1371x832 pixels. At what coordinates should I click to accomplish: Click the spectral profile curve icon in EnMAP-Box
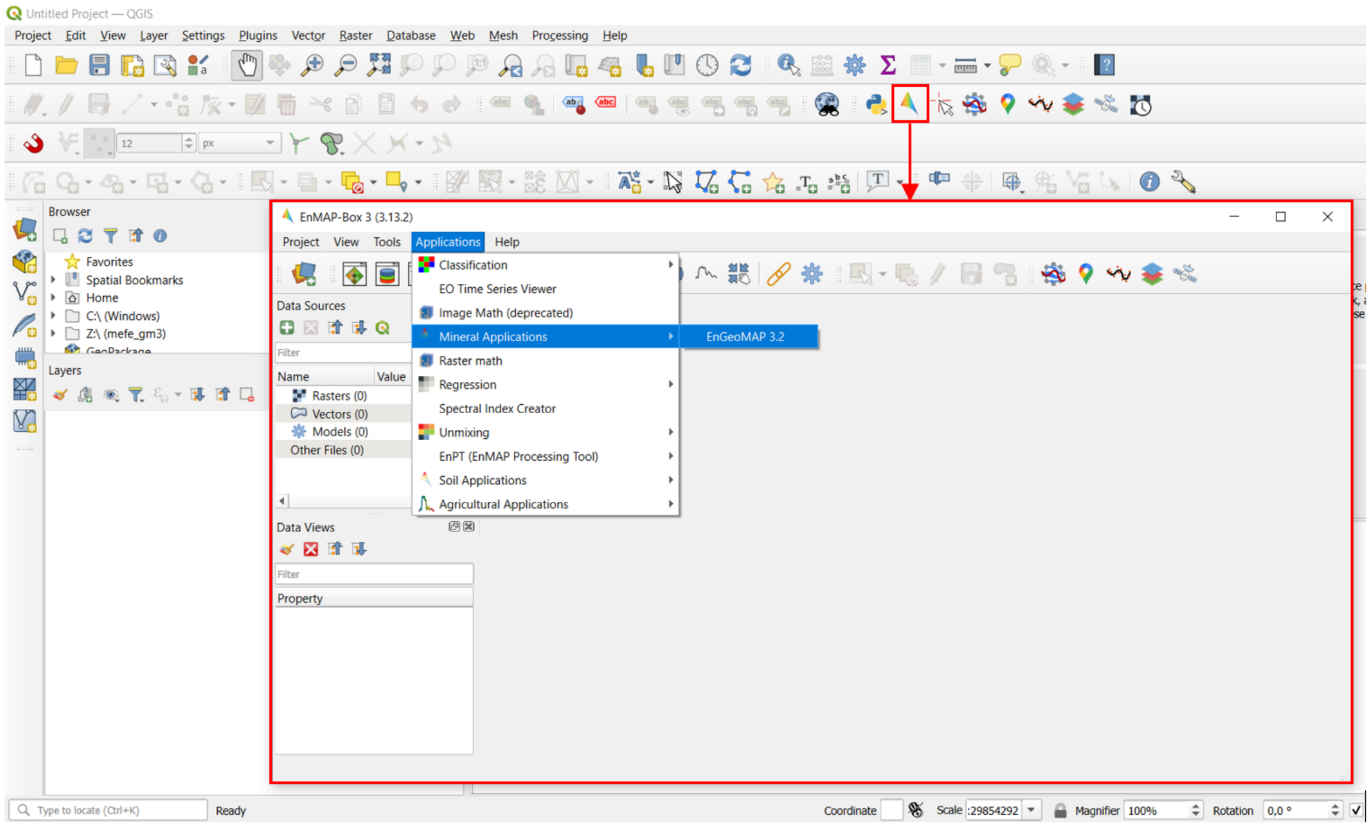706,273
